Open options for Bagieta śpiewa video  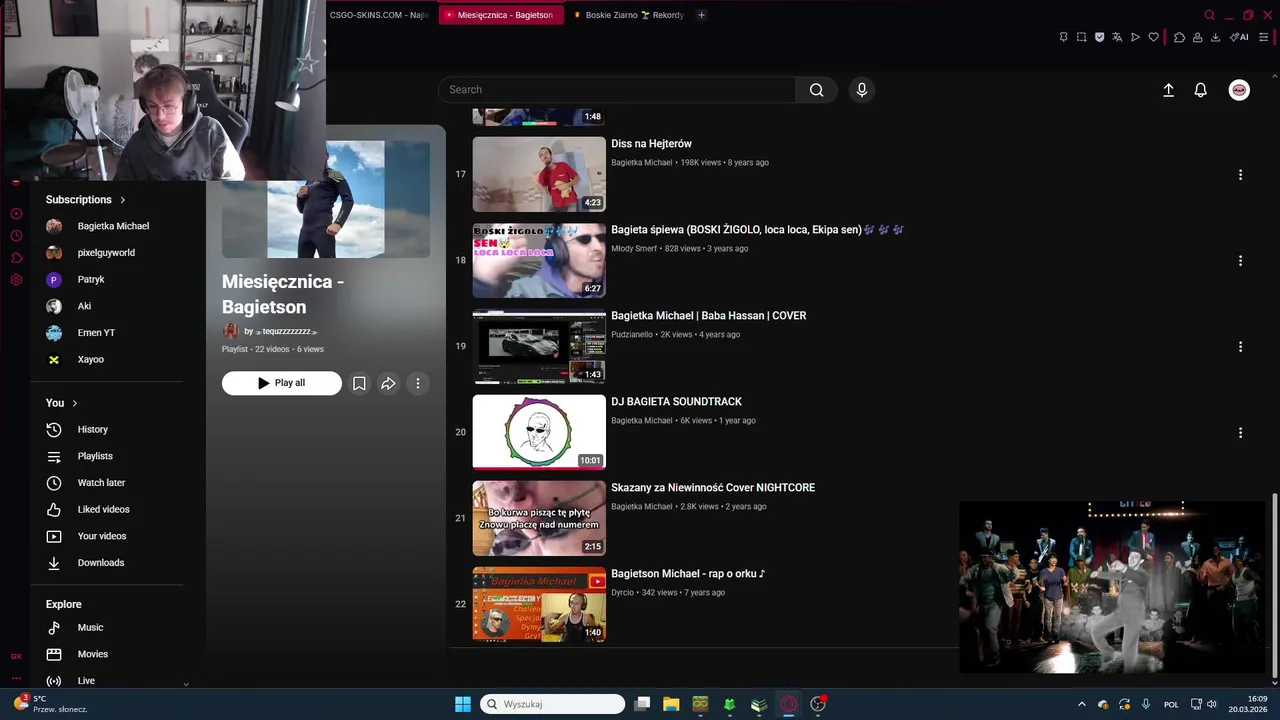click(x=1240, y=261)
